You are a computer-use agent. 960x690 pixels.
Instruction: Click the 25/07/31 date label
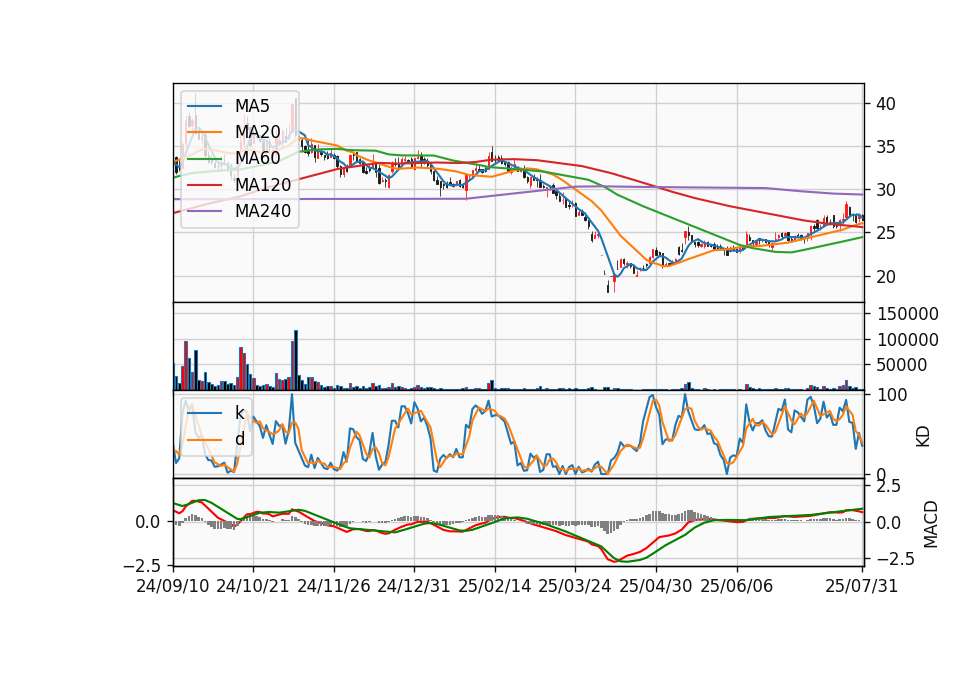pos(861,586)
